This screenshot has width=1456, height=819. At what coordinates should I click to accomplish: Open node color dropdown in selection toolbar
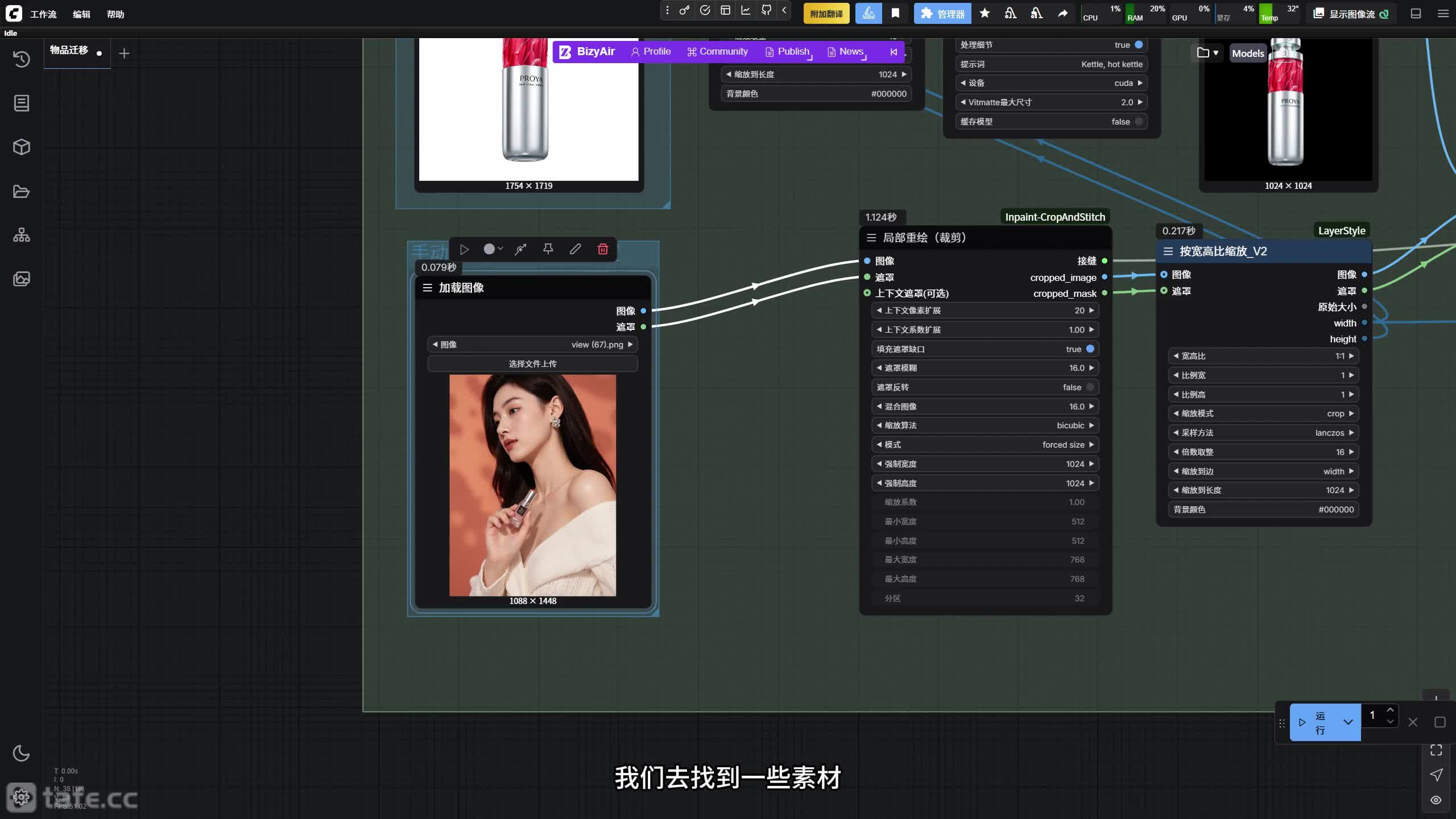pos(493,249)
